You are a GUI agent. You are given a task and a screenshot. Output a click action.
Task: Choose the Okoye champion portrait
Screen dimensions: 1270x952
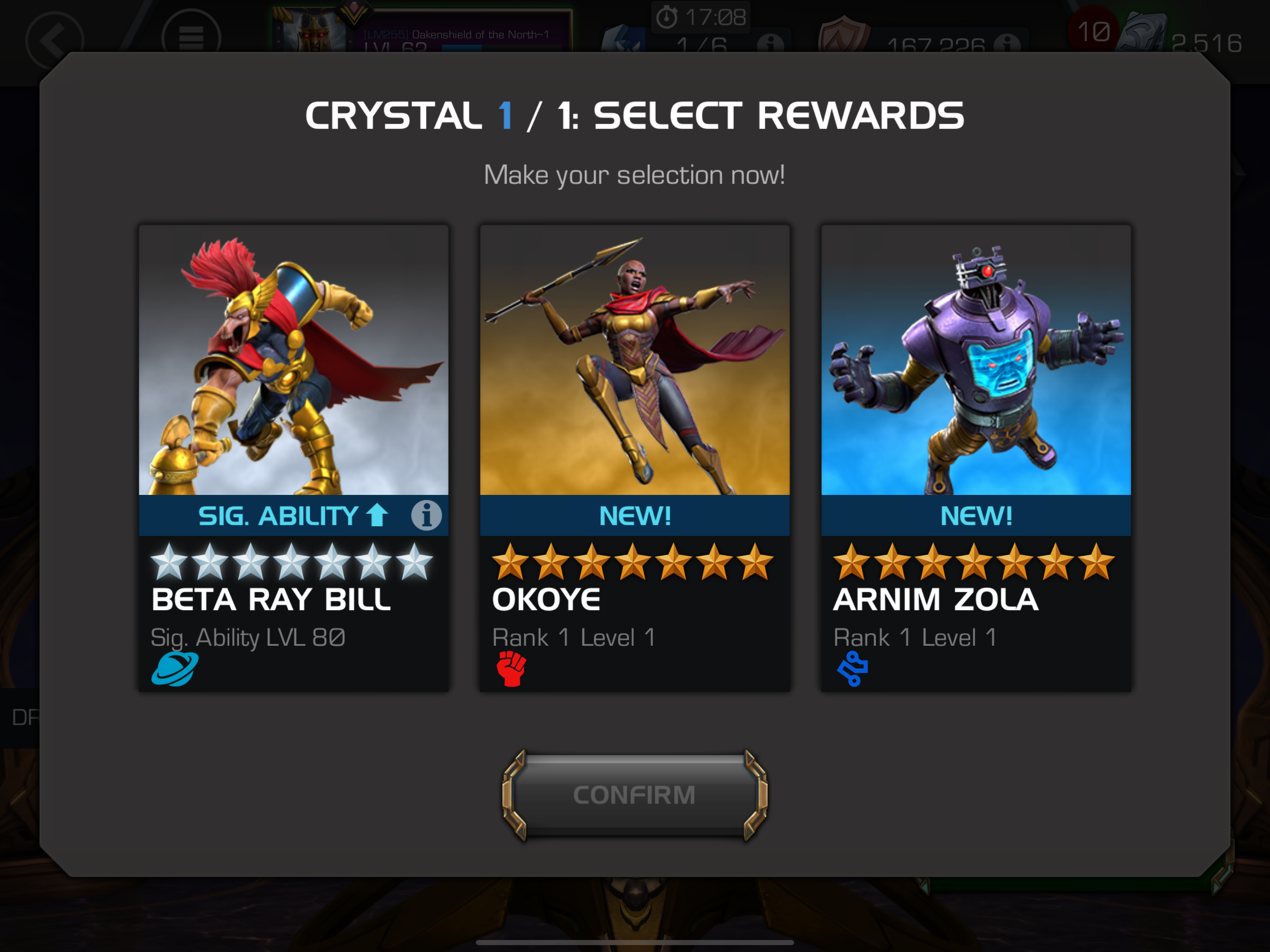point(635,360)
